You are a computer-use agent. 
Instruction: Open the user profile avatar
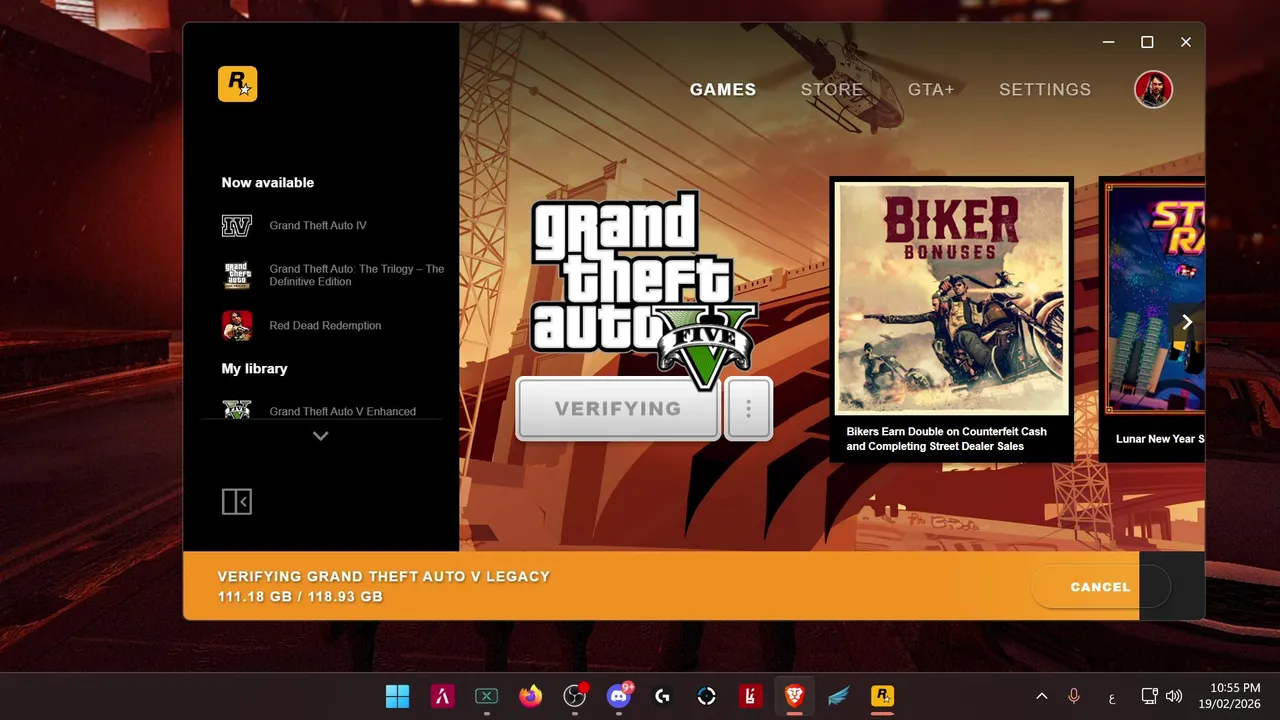(1153, 89)
